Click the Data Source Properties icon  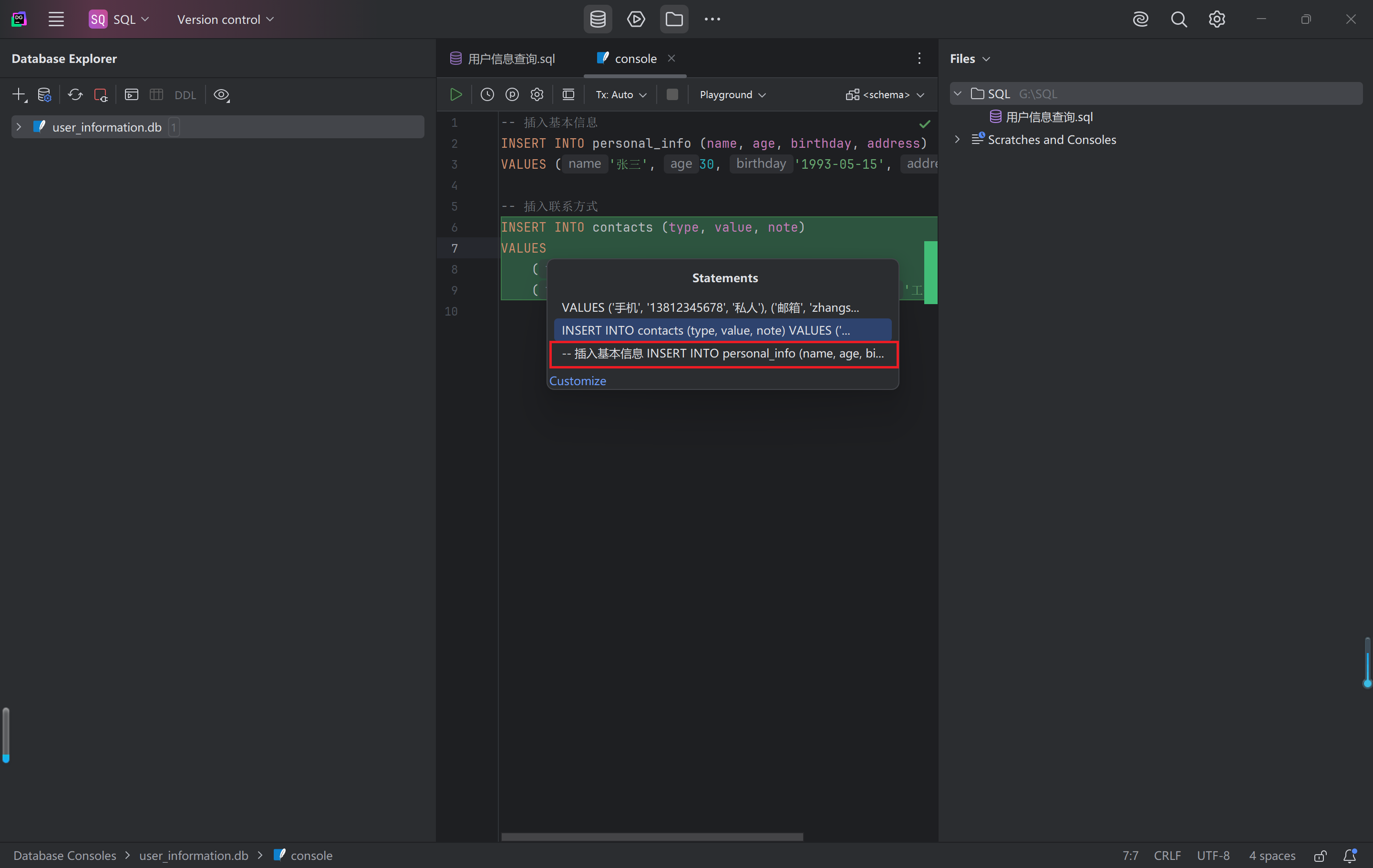44,94
